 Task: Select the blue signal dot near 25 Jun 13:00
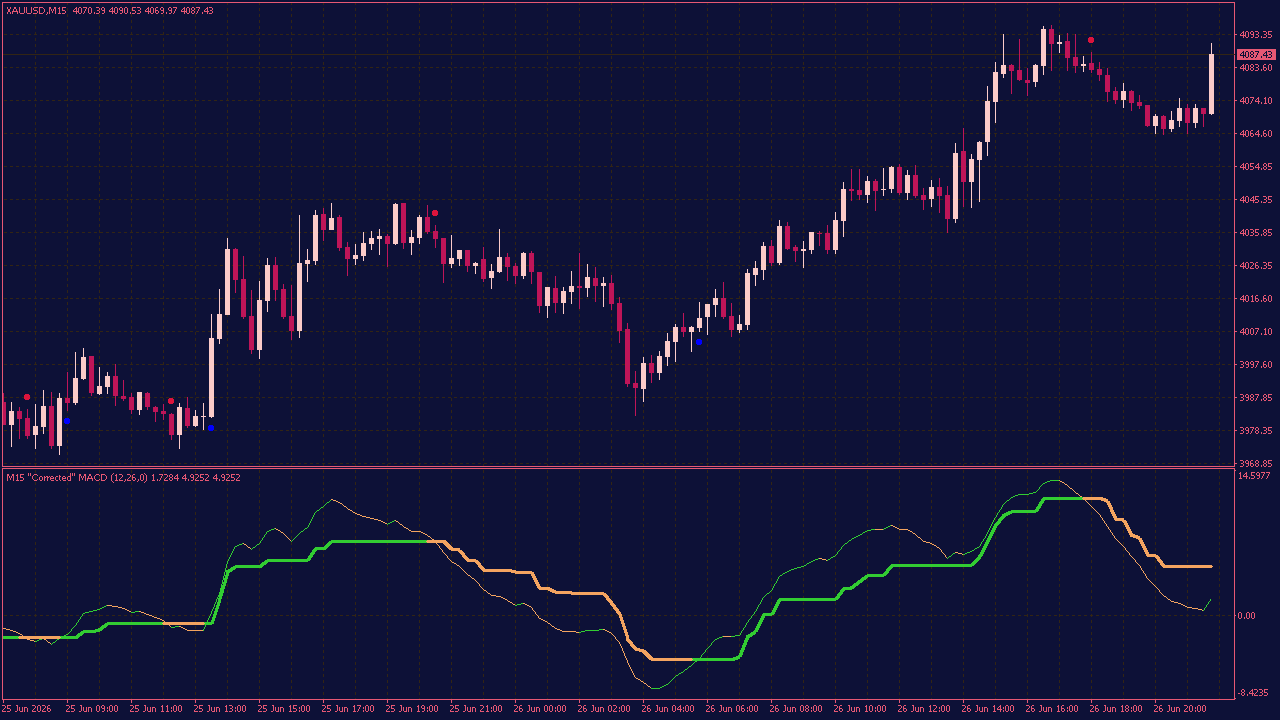[x=210, y=428]
